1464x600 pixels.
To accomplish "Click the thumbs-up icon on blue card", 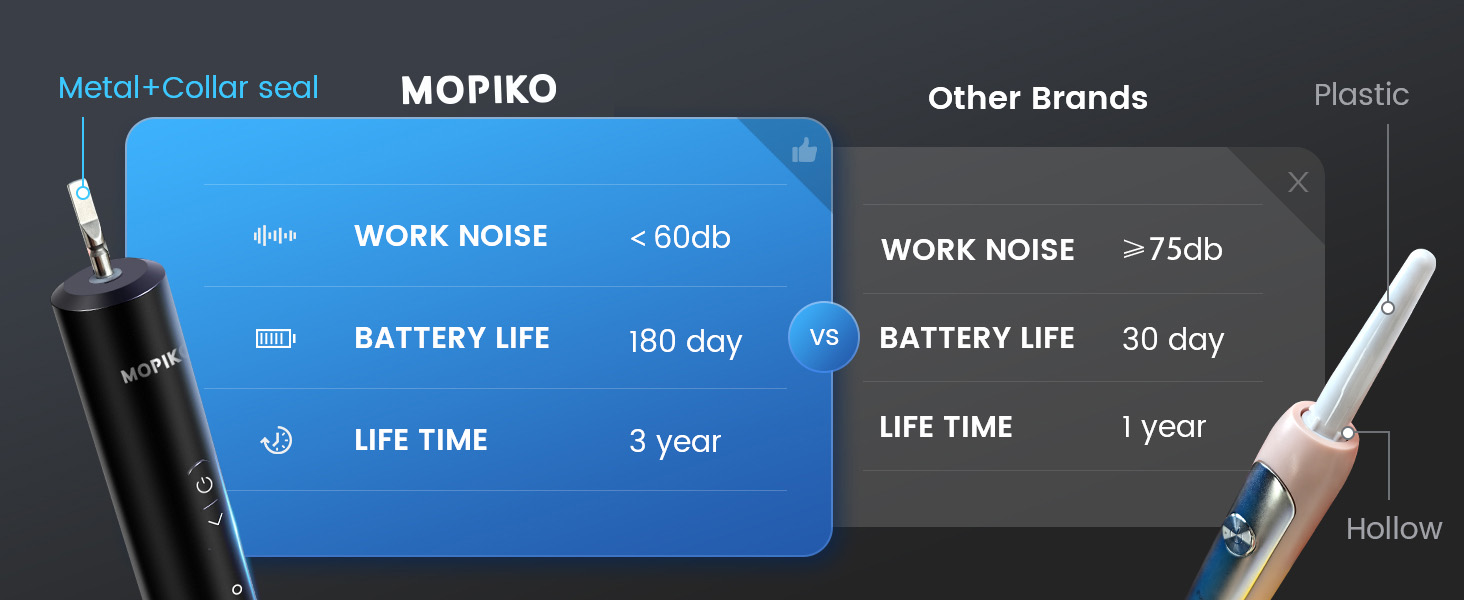I will pyautogui.click(x=804, y=151).
